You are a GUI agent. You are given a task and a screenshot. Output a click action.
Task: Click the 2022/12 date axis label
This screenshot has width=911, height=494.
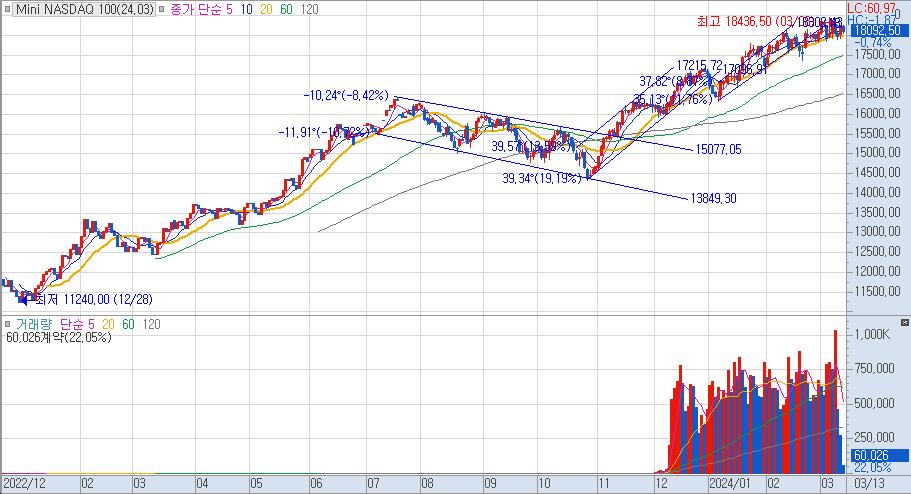tap(24, 484)
